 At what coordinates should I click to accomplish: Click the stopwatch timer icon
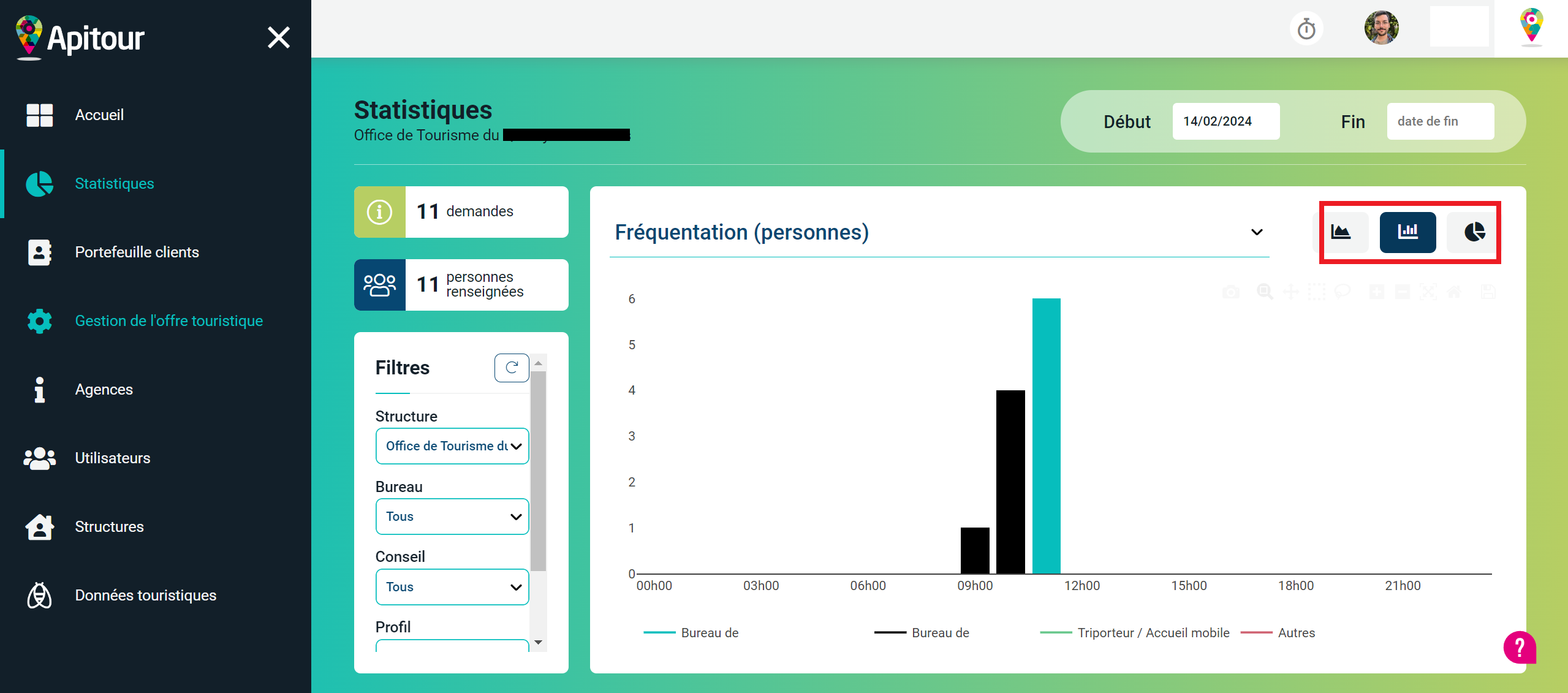[x=1306, y=29]
